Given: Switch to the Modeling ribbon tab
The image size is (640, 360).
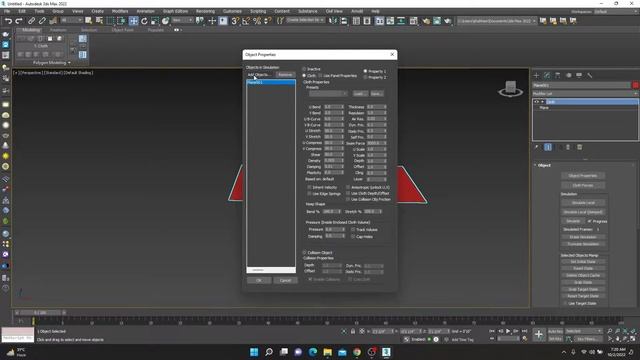Looking at the screenshot, I should 31,30.
